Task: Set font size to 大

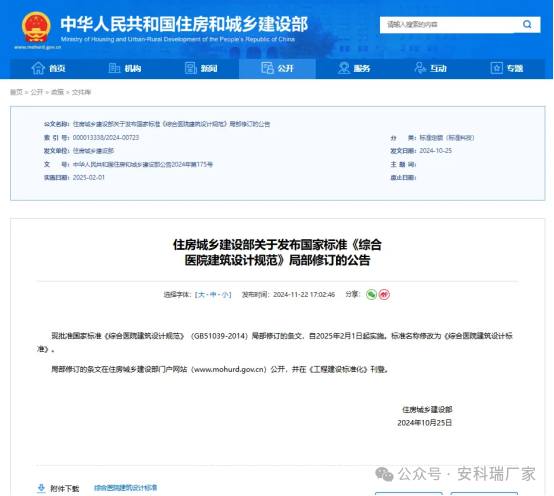Action: tap(201, 295)
